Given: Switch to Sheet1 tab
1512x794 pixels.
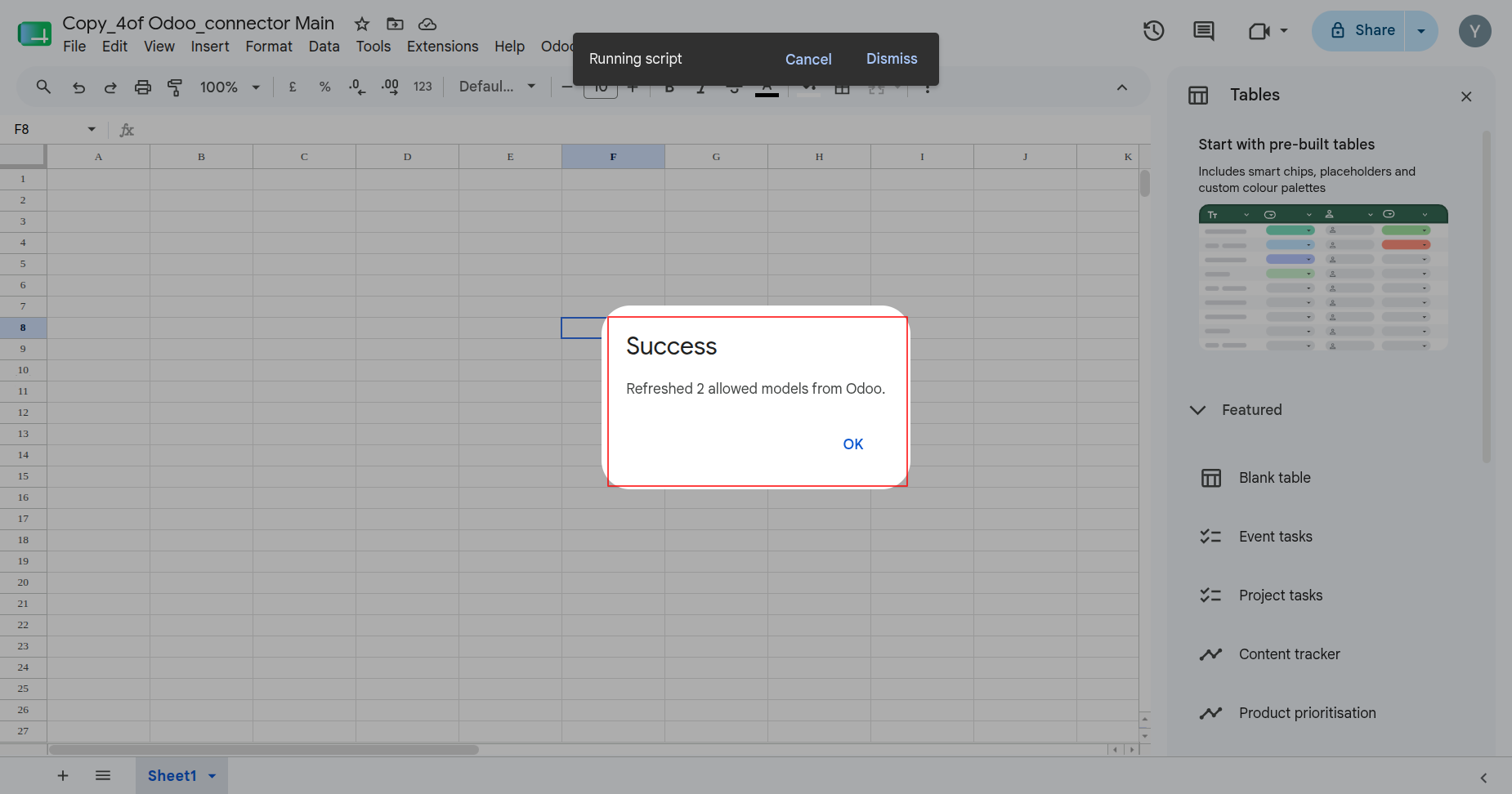Looking at the screenshot, I should [x=172, y=776].
